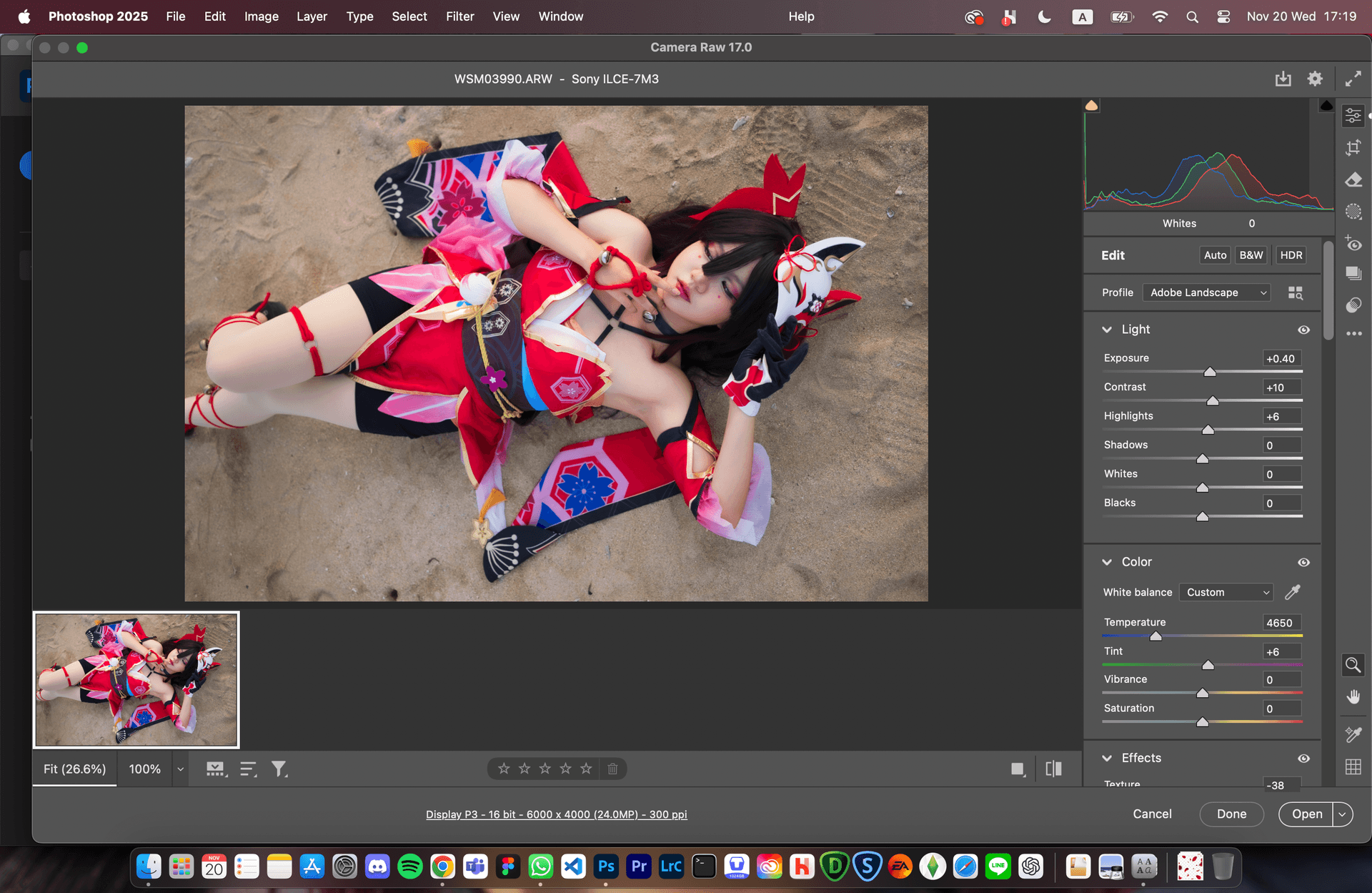Select the Edit panel icon in right toolbar
Screen dimensions: 1372x893
(1353, 115)
